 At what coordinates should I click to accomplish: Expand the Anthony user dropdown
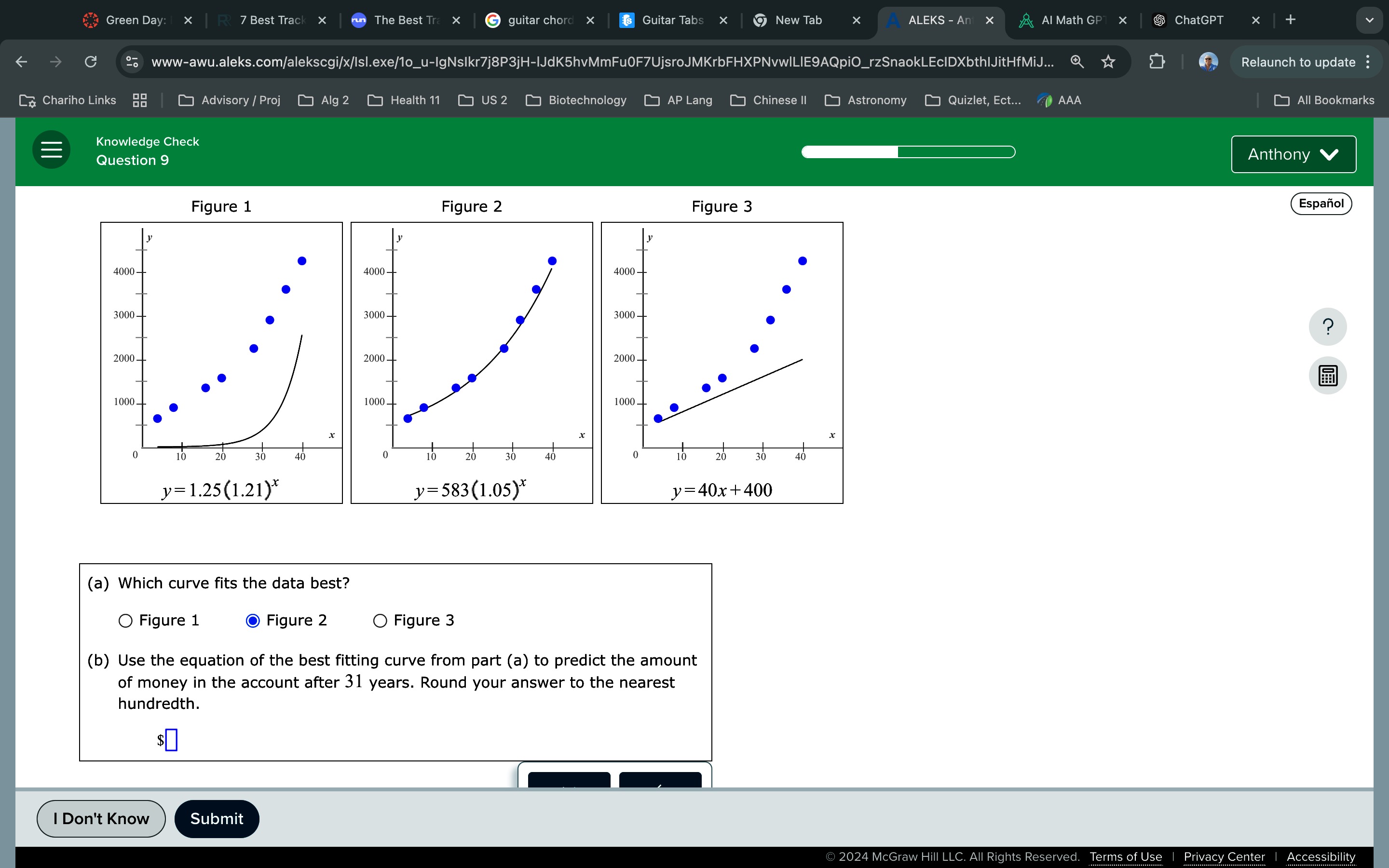(x=1294, y=154)
